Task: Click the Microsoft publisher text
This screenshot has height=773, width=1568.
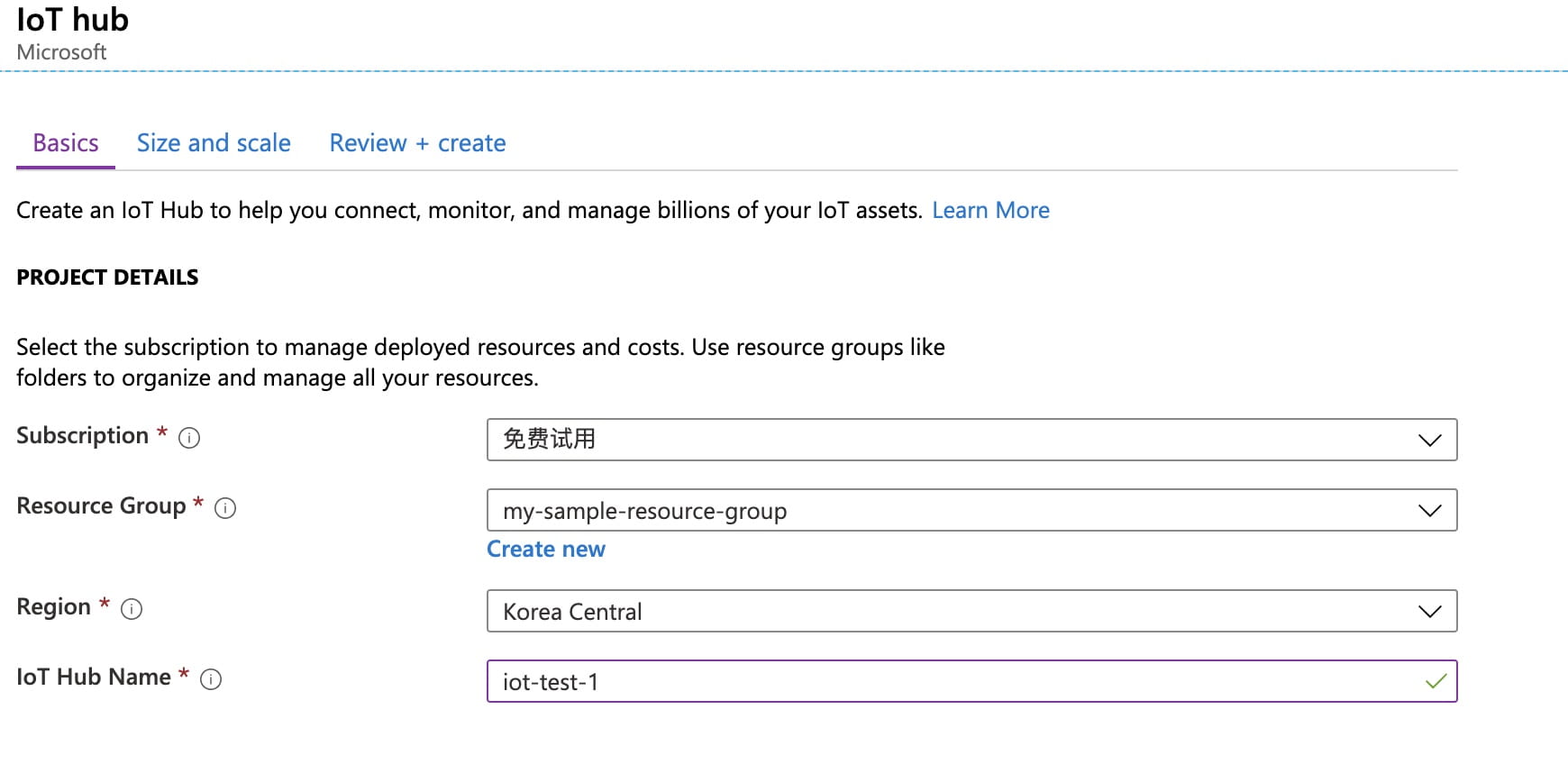Action: [x=61, y=52]
